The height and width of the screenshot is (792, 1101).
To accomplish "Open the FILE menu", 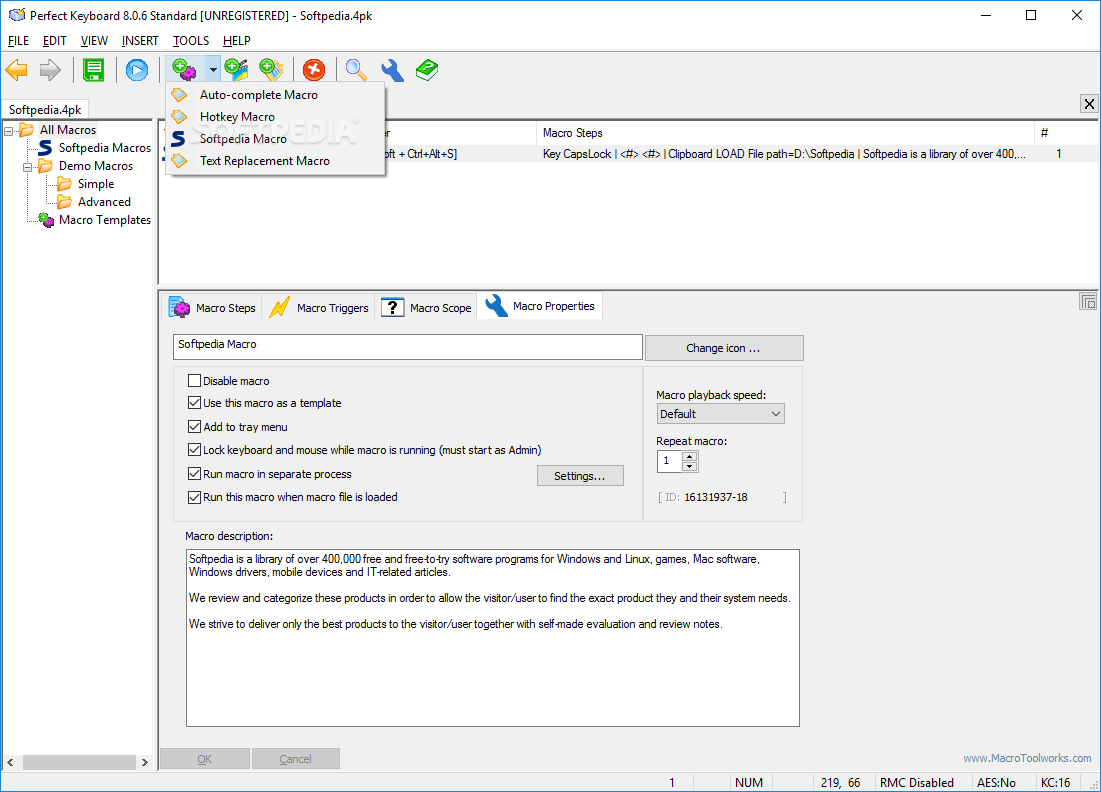I will click(18, 41).
